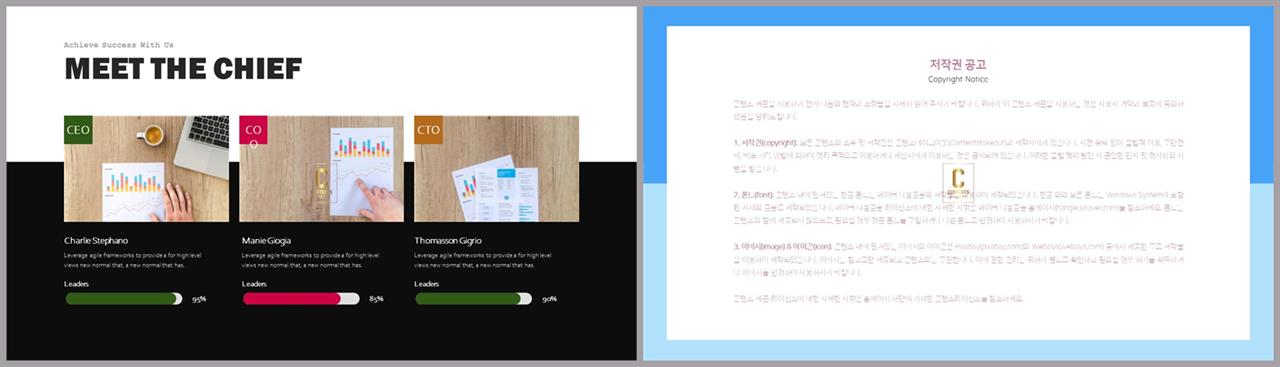This screenshot has width=1280, height=367.
Task: Select the Achieve Success With Us subtitle
Action: pyautogui.click(x=119, y=45)
